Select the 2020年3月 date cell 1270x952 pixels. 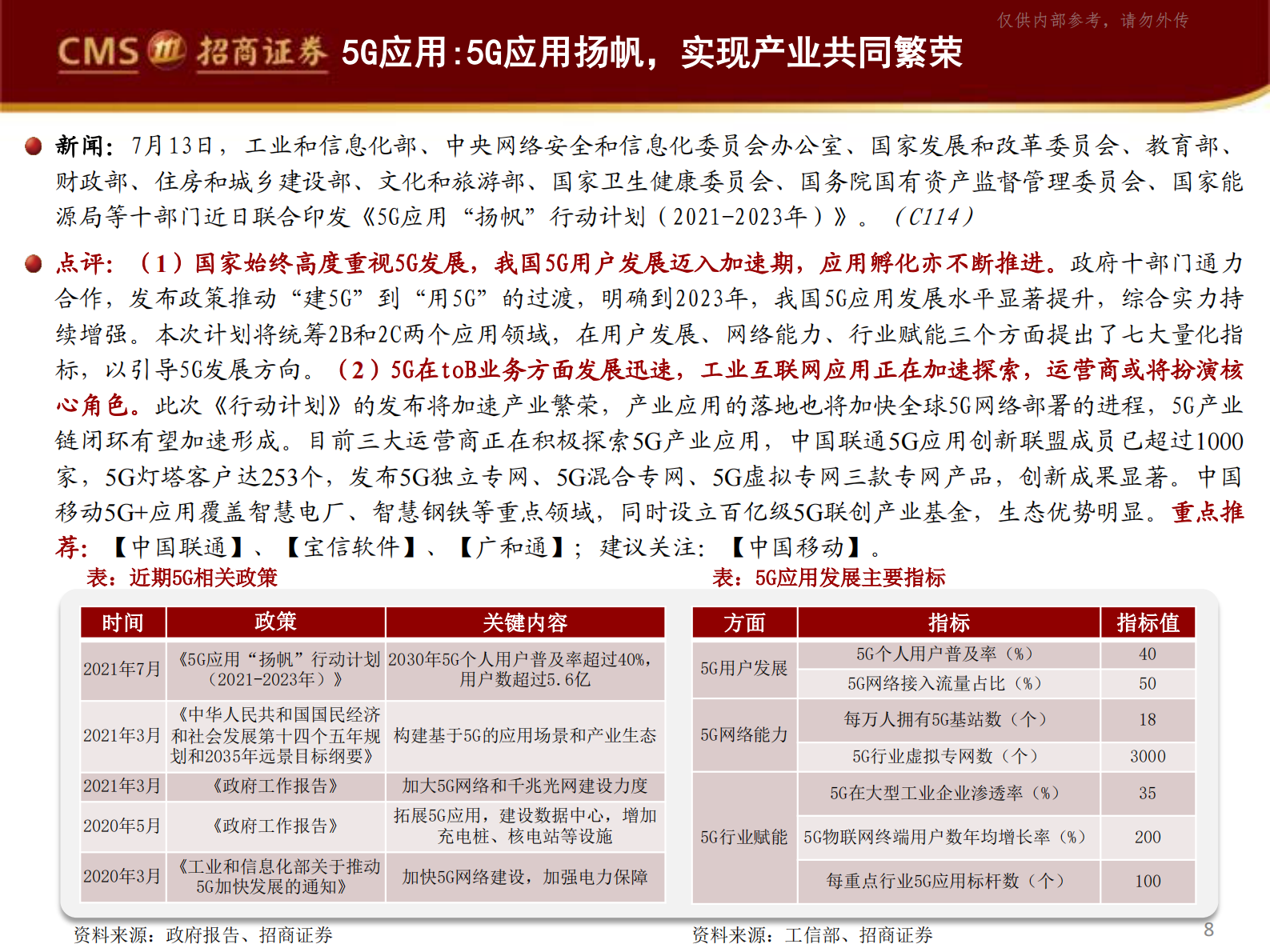tap(123, 877)
